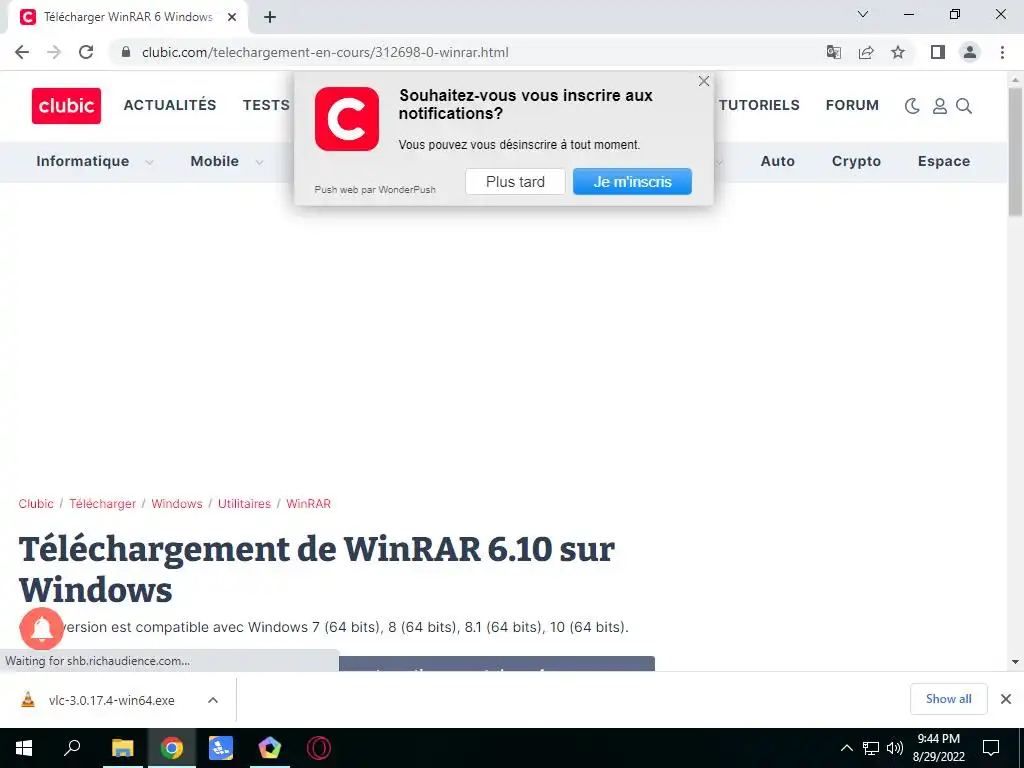Open the downloaded vlc-3.0.17.4-win64.exe file
This screenshot has height=768, width=1024.
(110, 700)
